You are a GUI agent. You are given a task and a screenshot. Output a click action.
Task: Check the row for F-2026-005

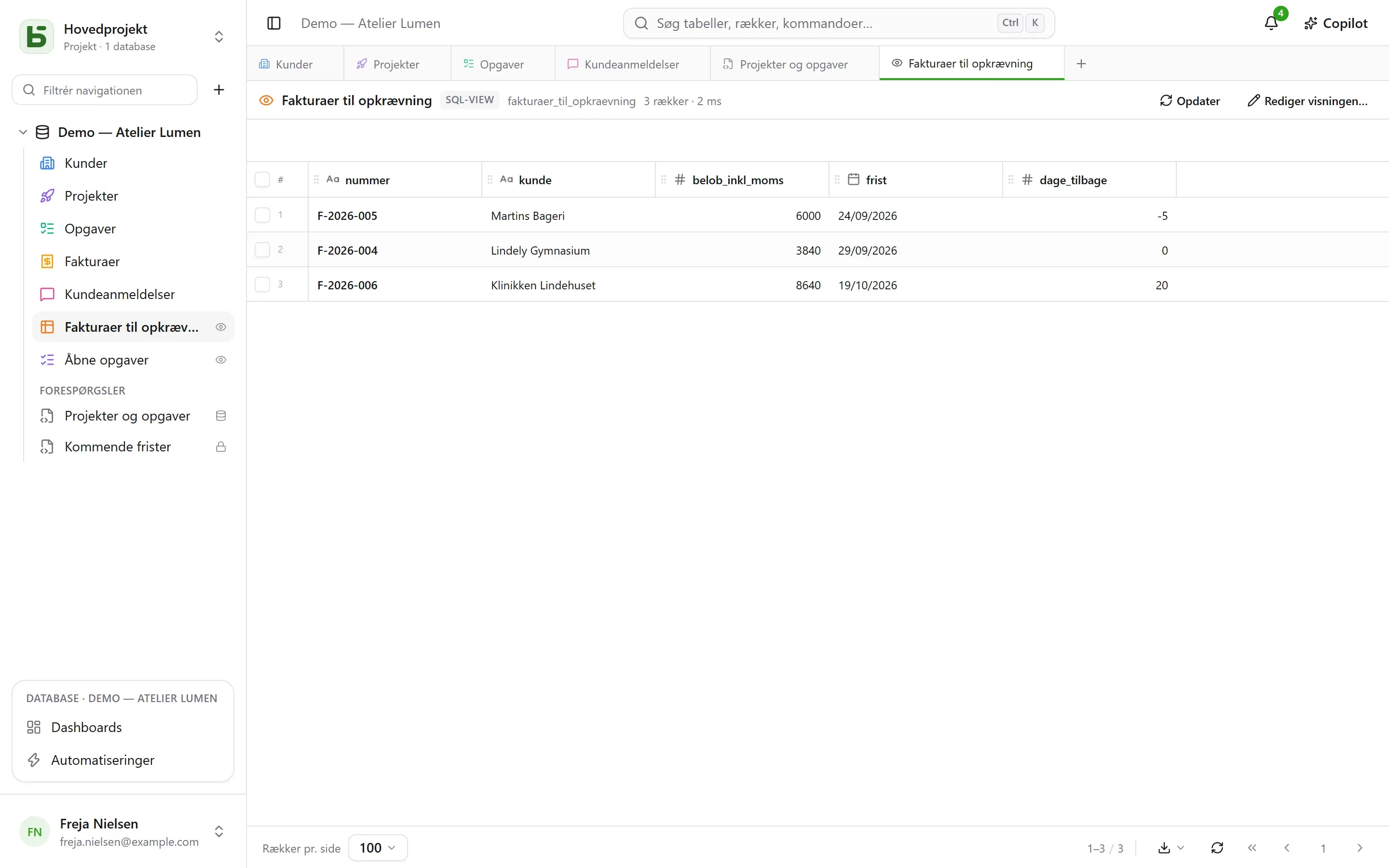[262, 215]
